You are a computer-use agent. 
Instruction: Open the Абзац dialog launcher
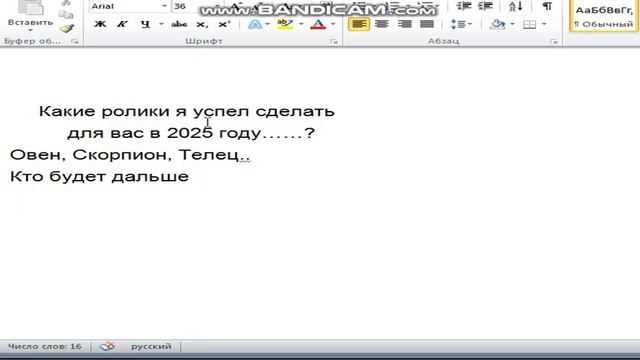coord(553,41)
